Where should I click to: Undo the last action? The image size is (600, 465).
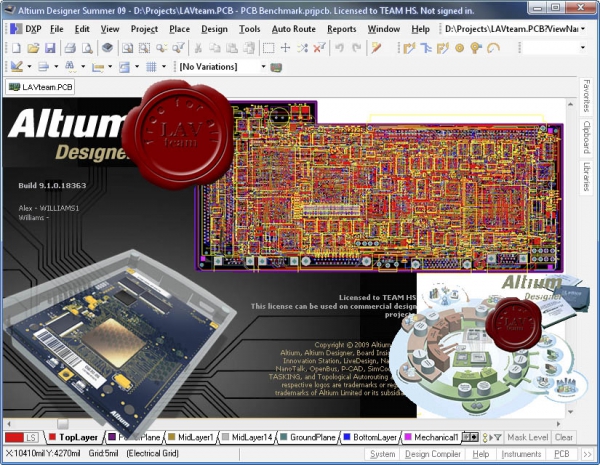pos(339,48)
